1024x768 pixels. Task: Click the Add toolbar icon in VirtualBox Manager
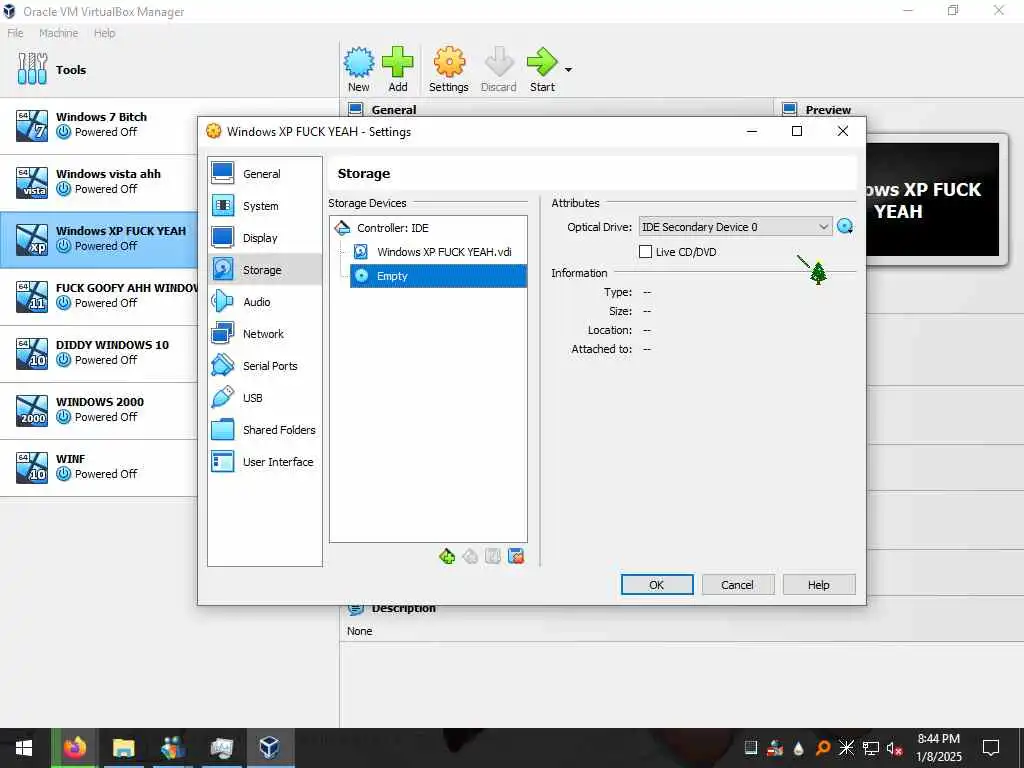(x=398, y=70)
